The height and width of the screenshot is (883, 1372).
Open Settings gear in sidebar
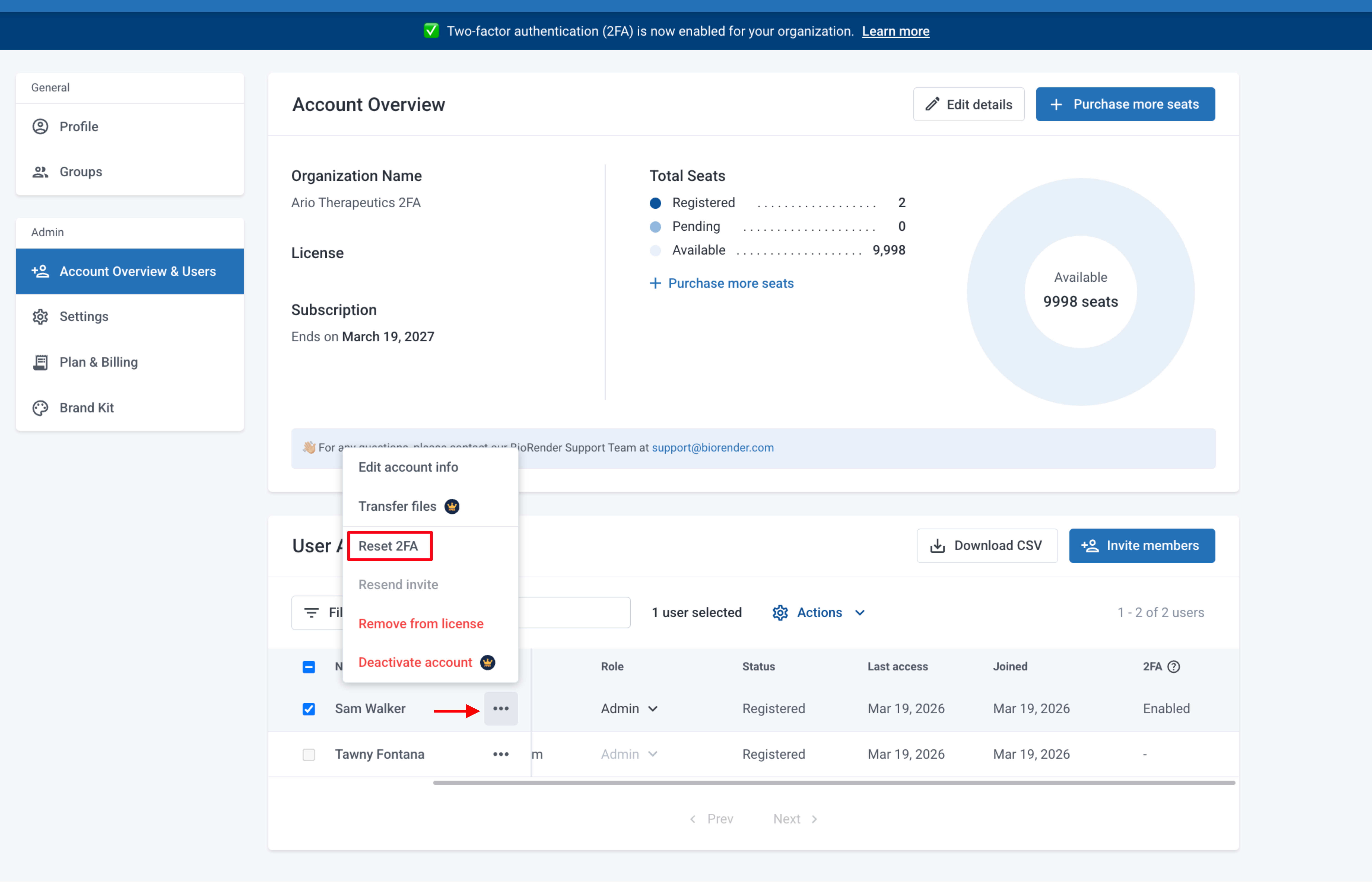coord(40,317)
